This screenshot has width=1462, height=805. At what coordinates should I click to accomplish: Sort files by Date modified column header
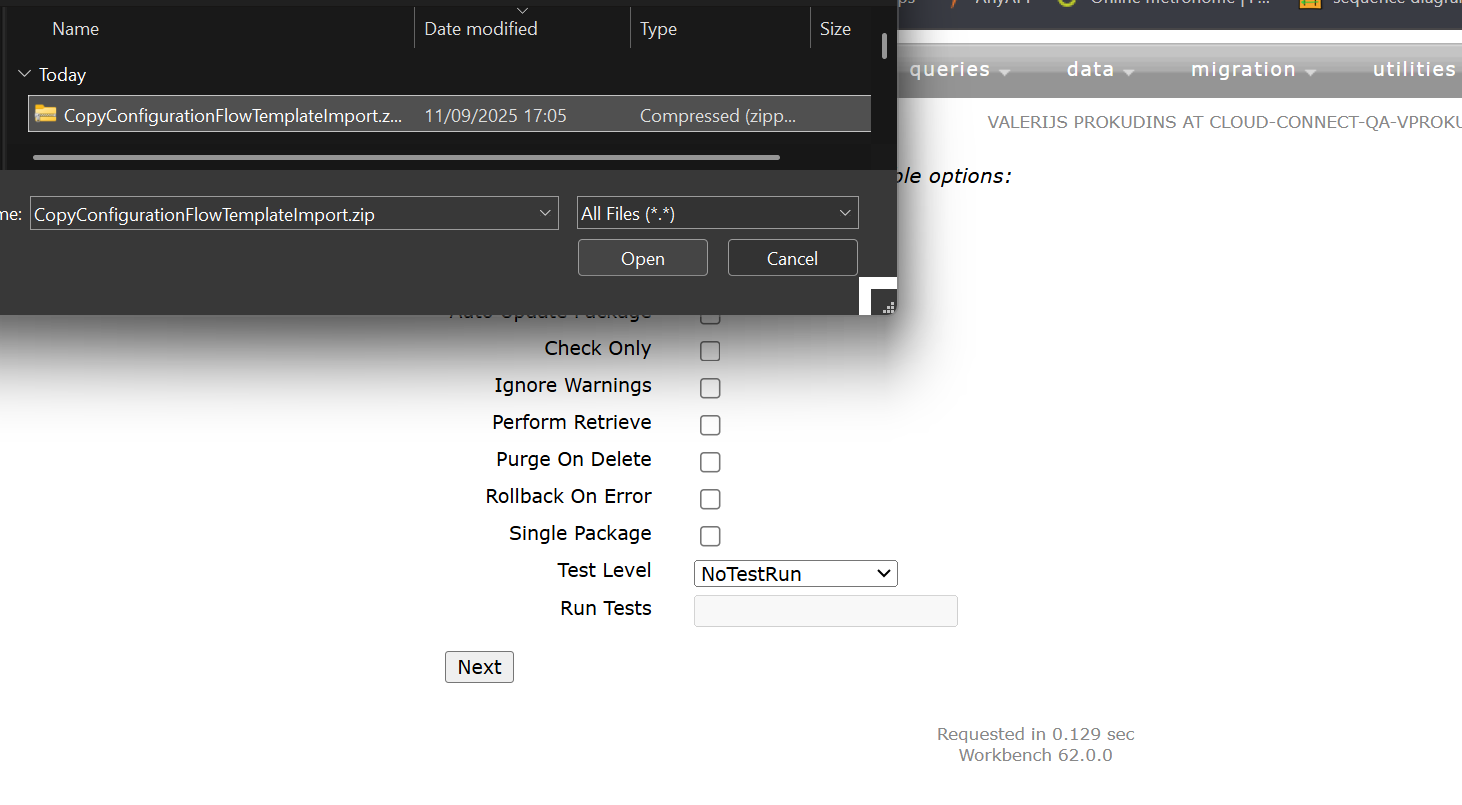click(481, 29)
